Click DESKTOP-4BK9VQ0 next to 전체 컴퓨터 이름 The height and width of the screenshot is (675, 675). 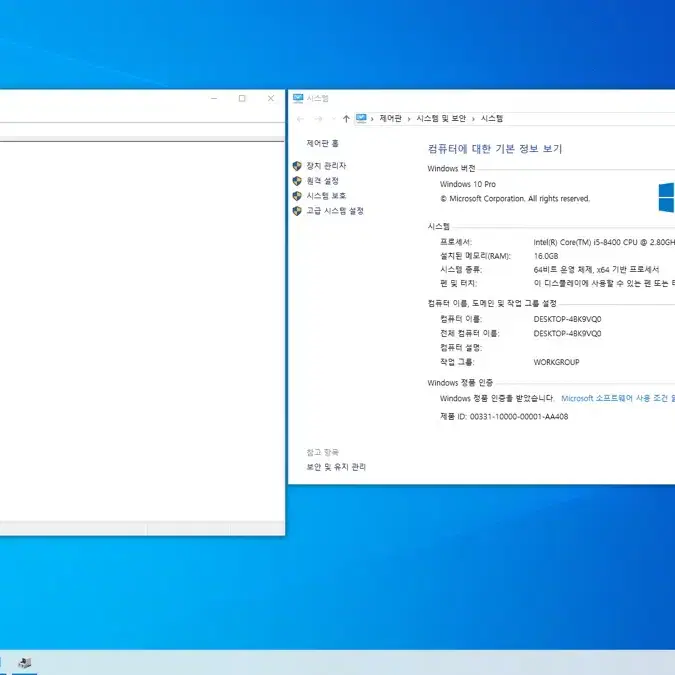pyautogui.click(x=567, y=334)
